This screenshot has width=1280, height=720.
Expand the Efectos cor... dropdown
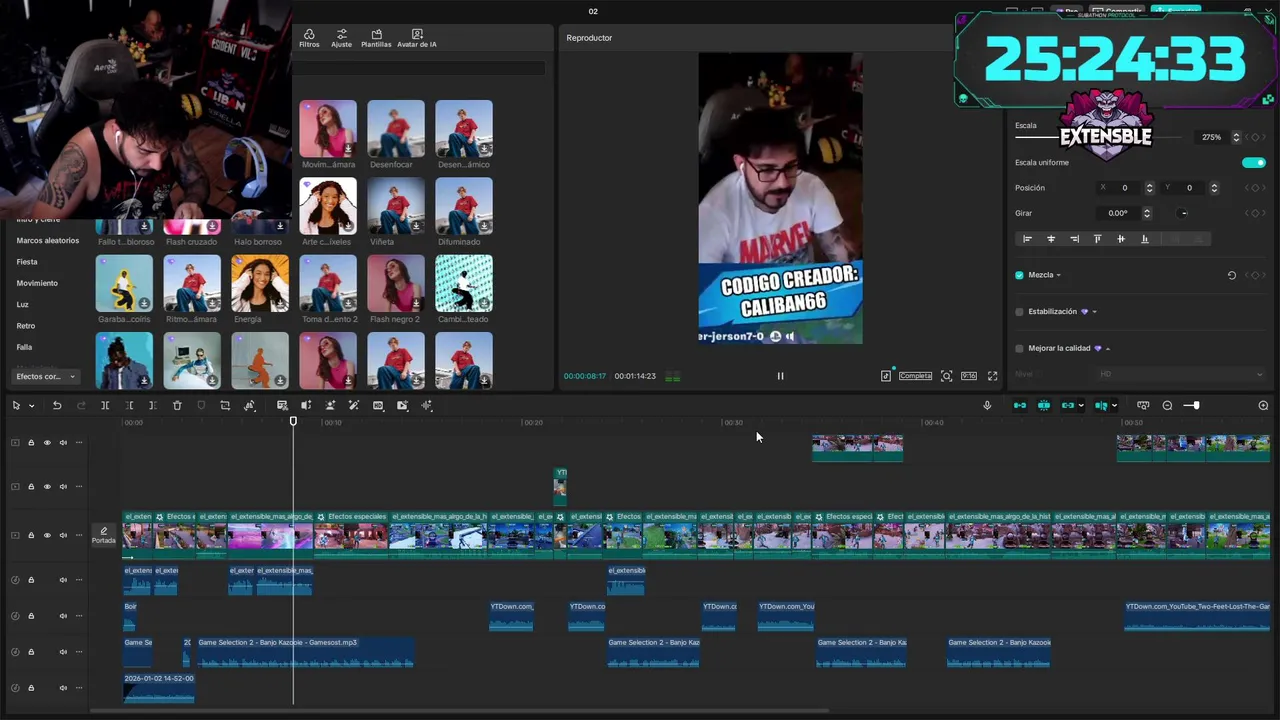click(x=46, y=376)
